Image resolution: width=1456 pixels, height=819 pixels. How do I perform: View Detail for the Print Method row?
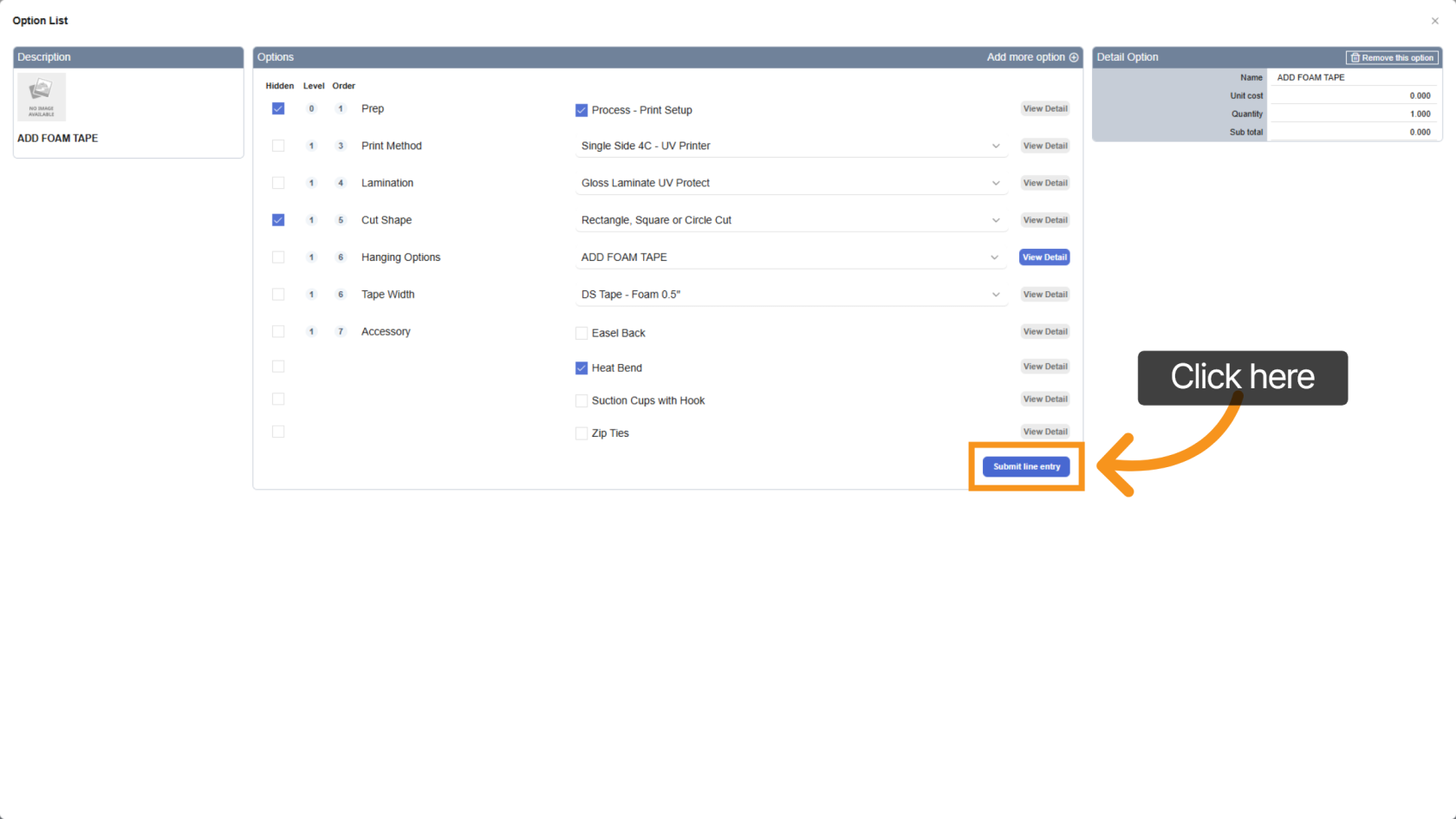1044,146
